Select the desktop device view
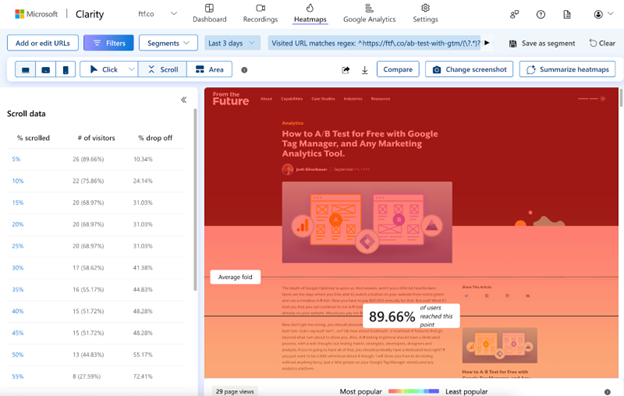This screenshot has width=624, height=396. [25, 70]
